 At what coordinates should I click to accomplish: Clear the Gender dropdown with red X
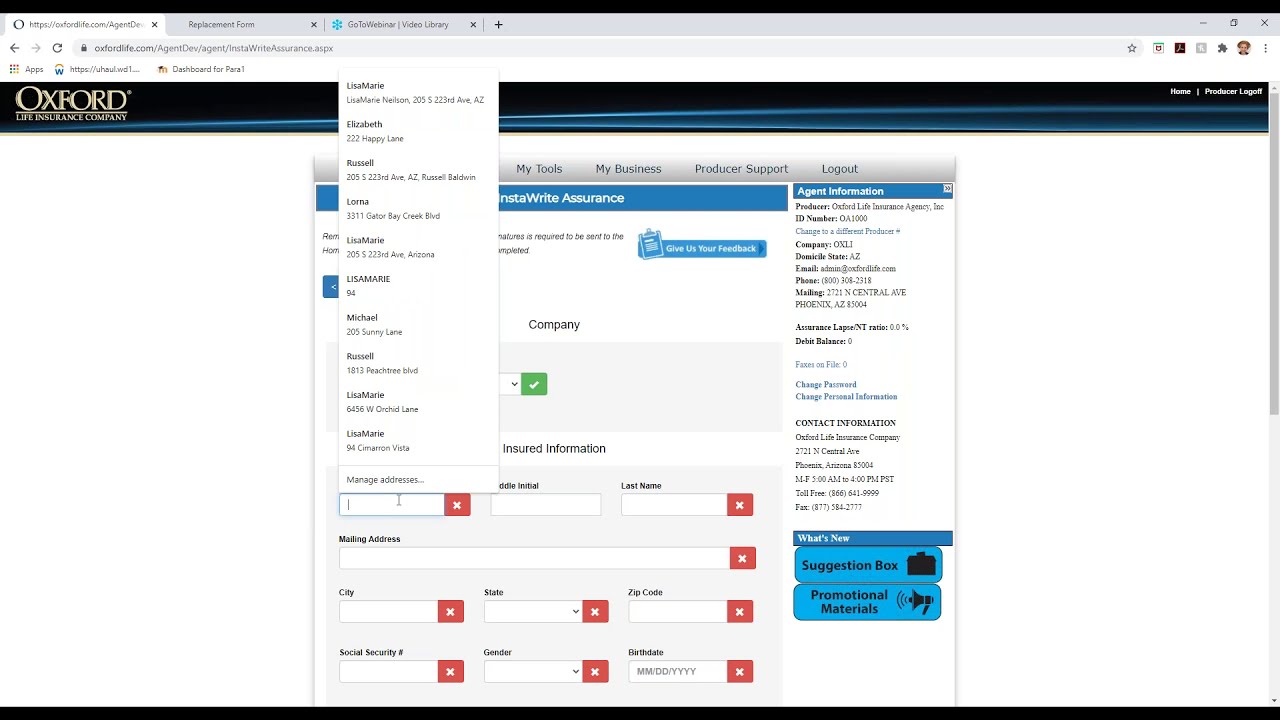point(595,671)
